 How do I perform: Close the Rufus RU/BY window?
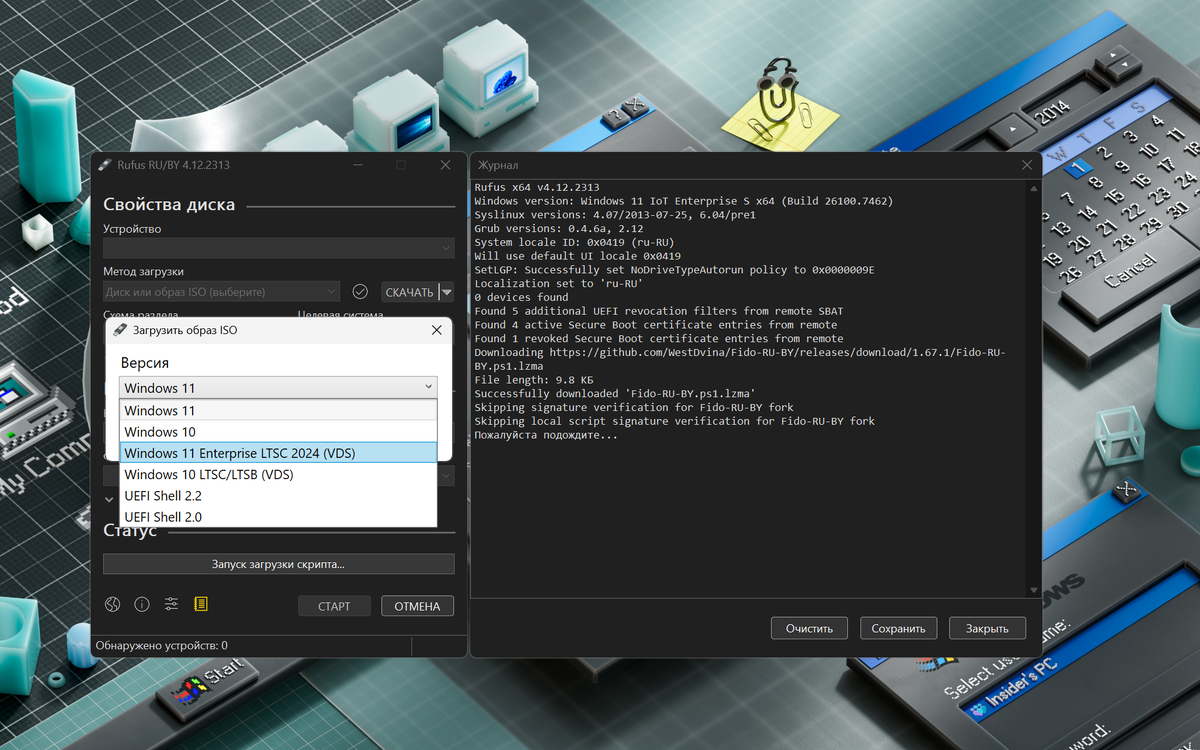pos(446,164)
